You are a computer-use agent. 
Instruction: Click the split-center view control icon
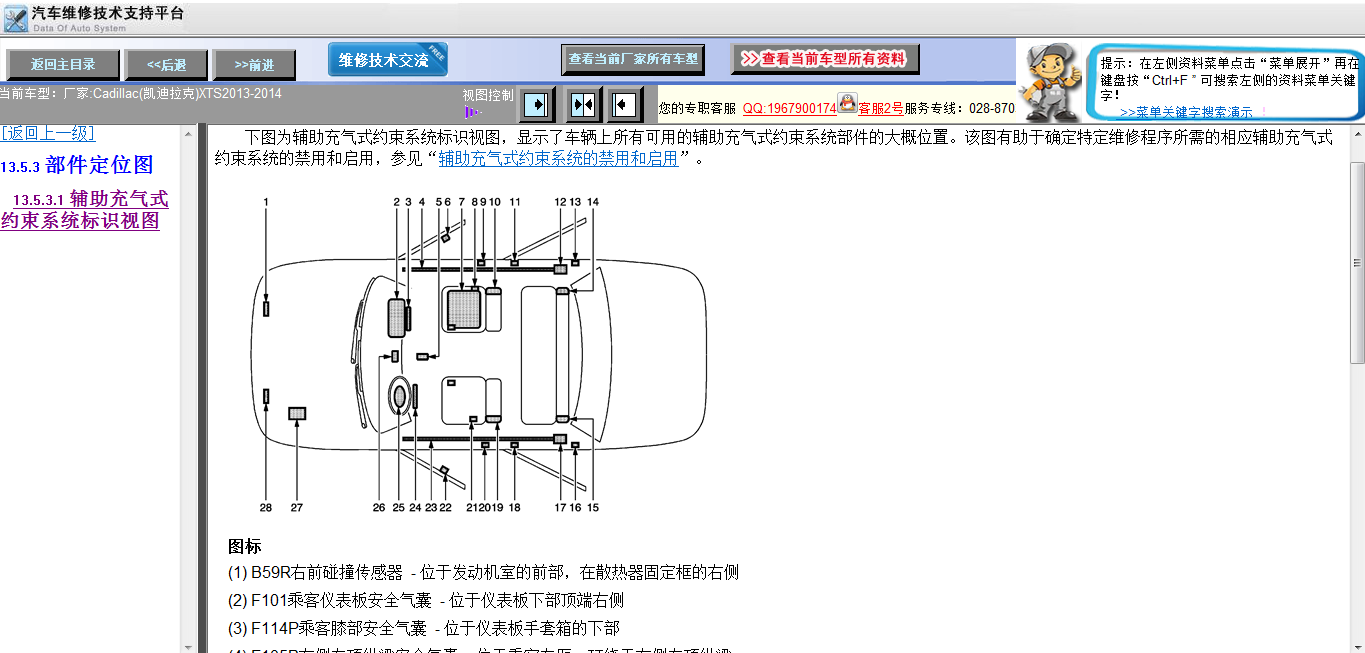tap(582, 103)
